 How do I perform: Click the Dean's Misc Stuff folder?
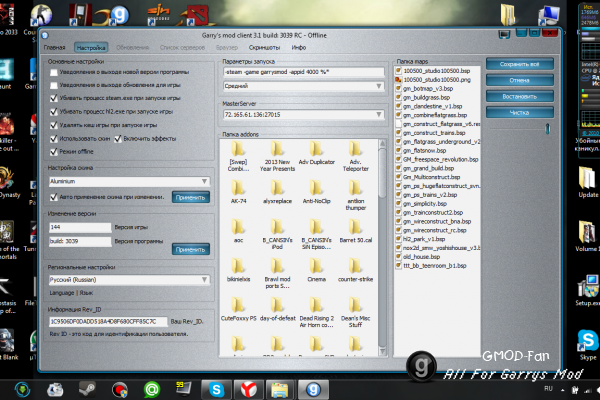[x=355, y=312]
